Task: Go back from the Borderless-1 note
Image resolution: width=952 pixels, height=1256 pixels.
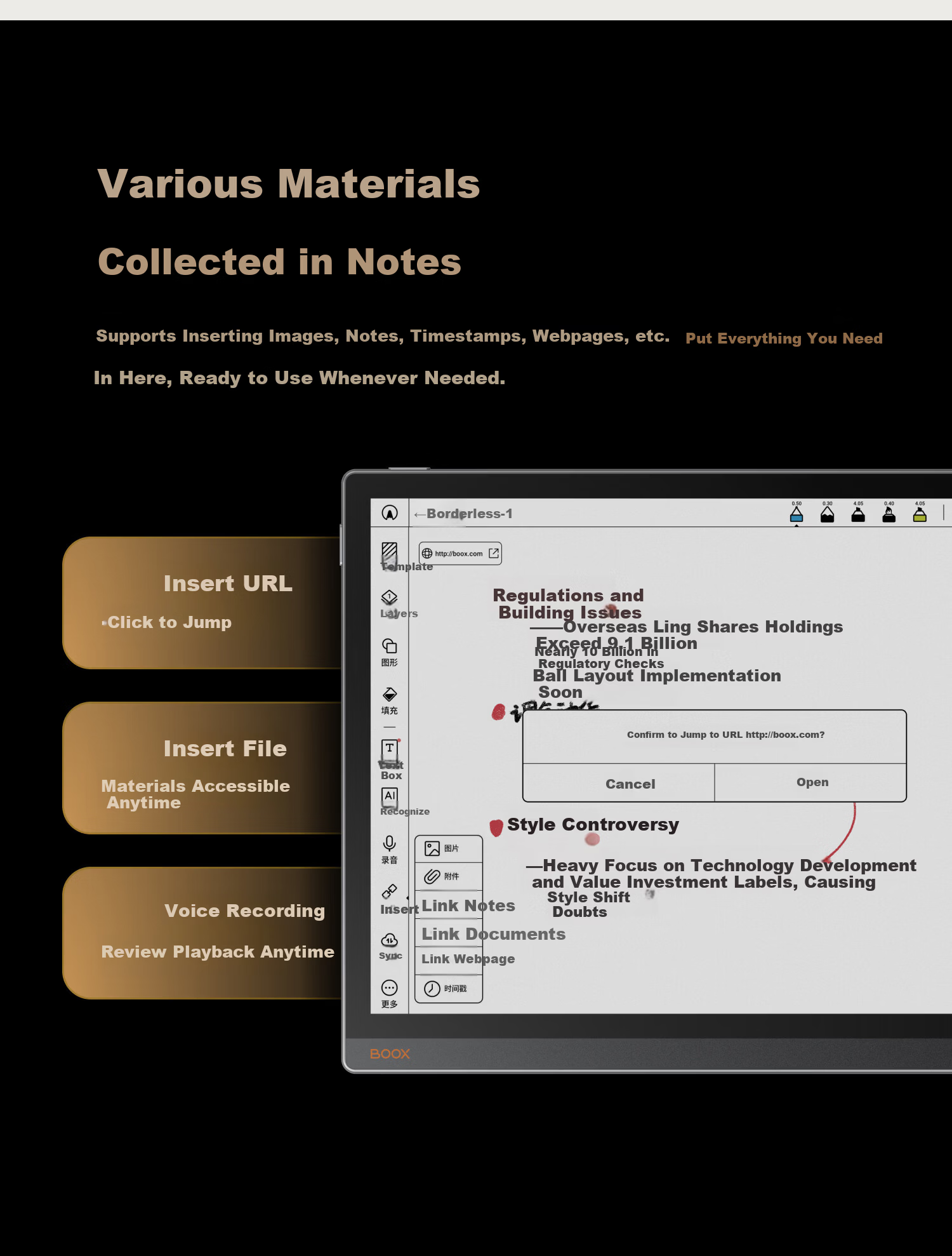Action: click(419, 514)
